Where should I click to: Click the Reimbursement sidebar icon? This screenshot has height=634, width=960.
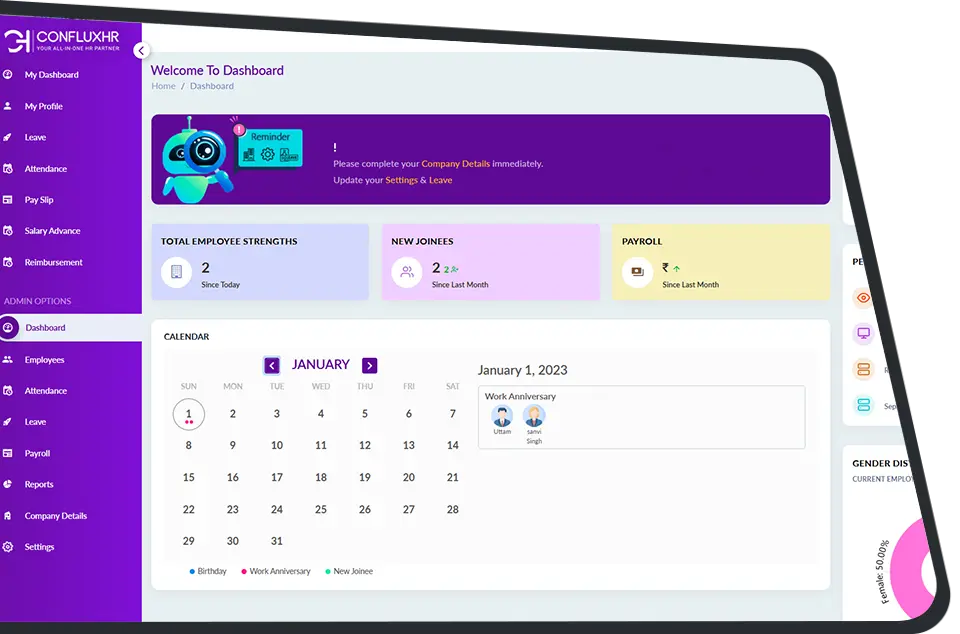8,262
